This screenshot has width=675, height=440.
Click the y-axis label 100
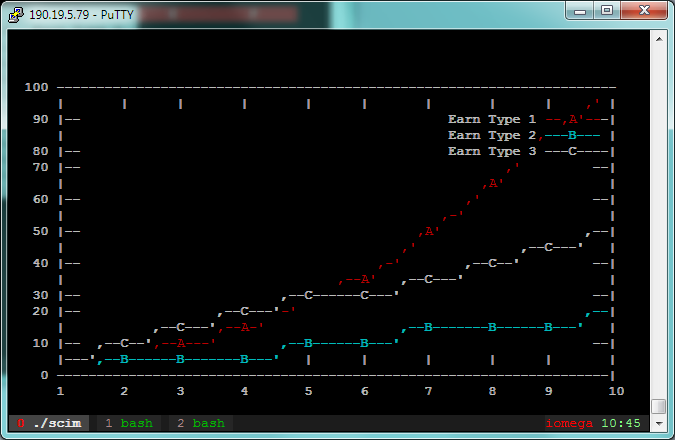point(36,87)
